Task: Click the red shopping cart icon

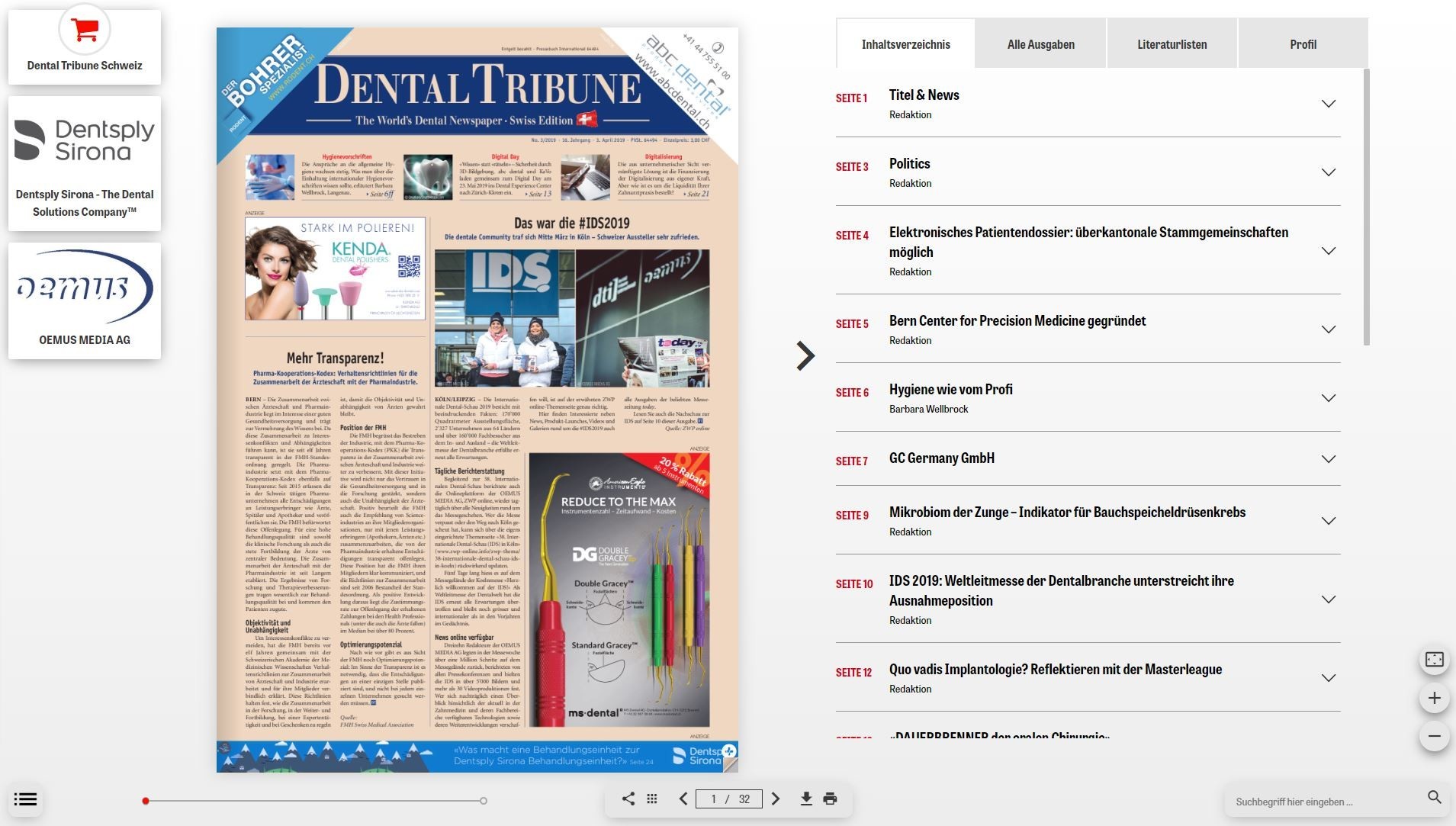Action: [x=84, y=30]
